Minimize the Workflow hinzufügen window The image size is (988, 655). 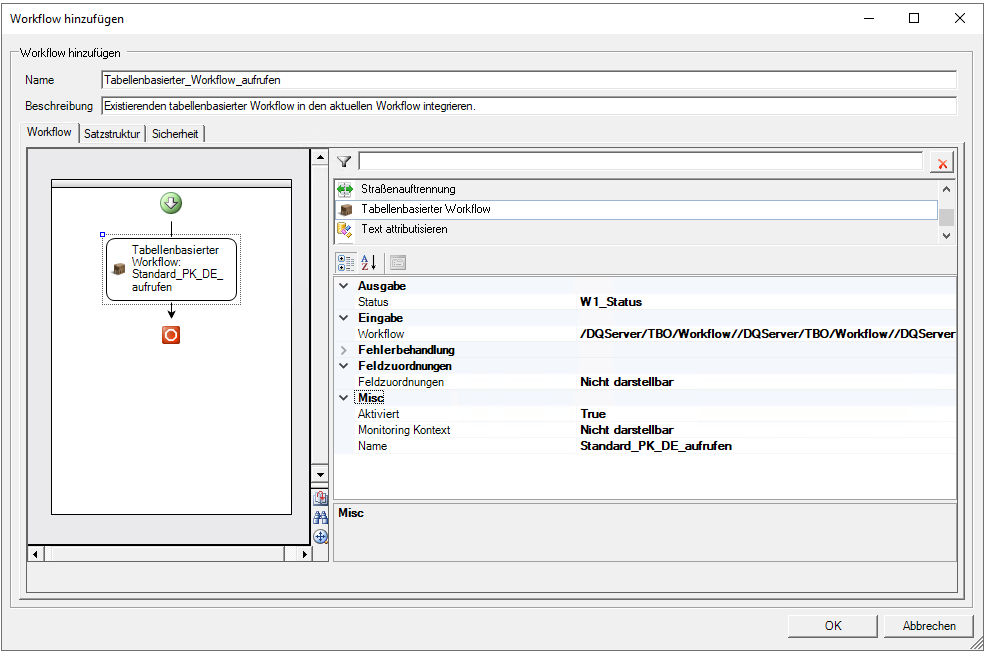tap(868, 18)
